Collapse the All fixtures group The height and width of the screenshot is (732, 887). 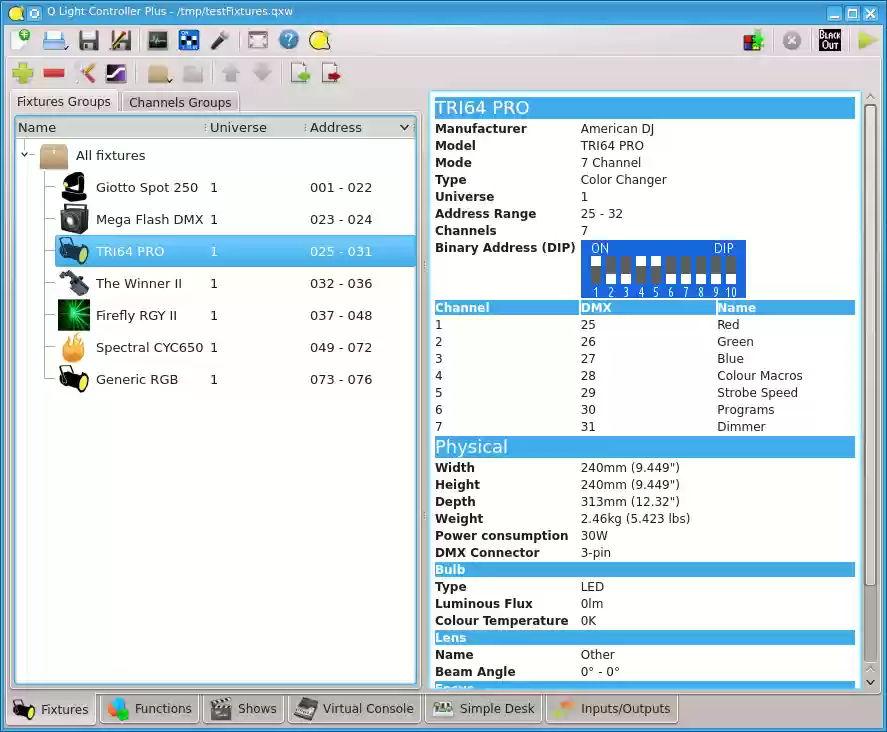24,156
